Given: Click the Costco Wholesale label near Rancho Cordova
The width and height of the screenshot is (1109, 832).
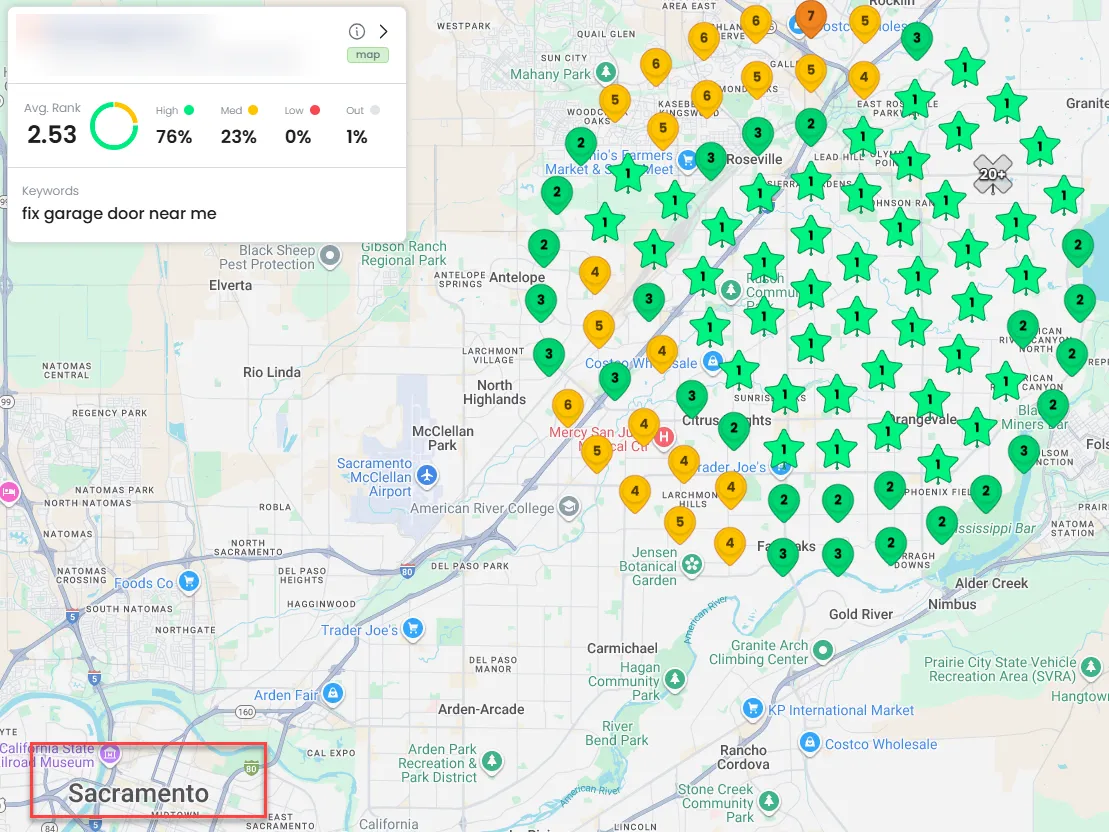Looking at the screenshot, I should pos(881,744).
